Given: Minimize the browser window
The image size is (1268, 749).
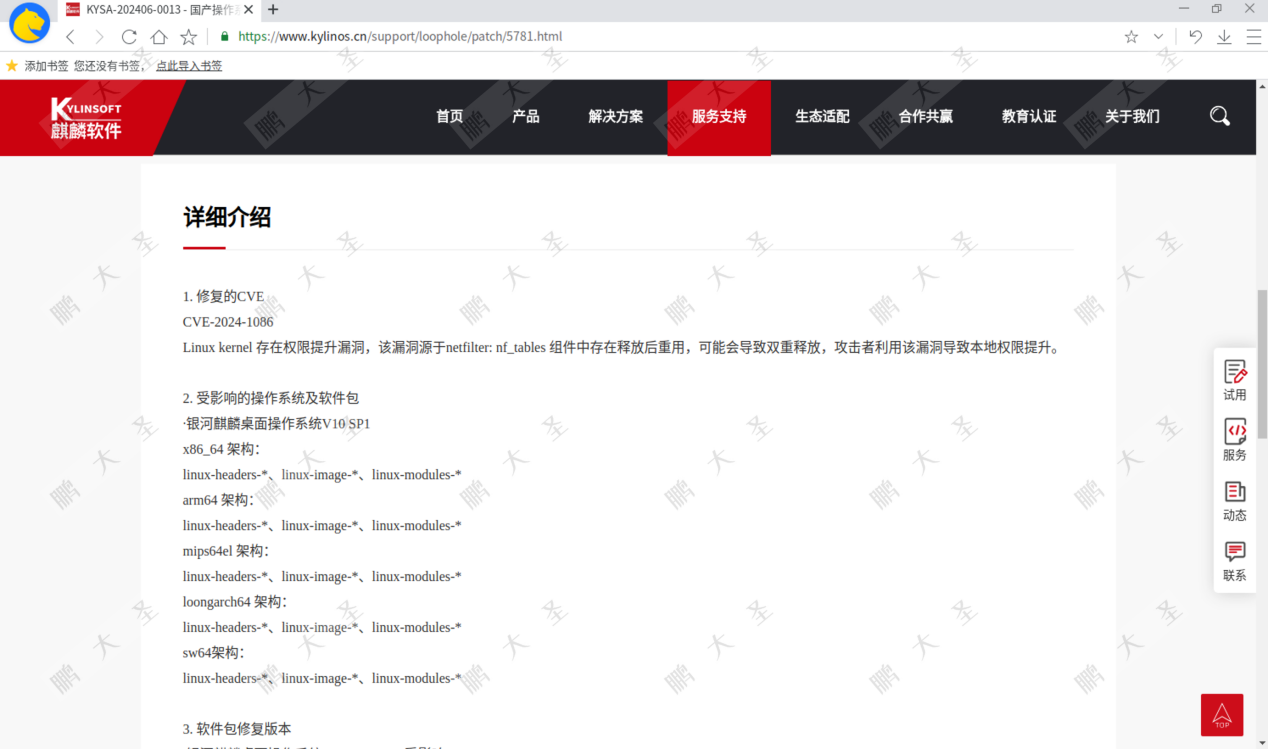Looking at the screenshot, I should (1185, 9).
